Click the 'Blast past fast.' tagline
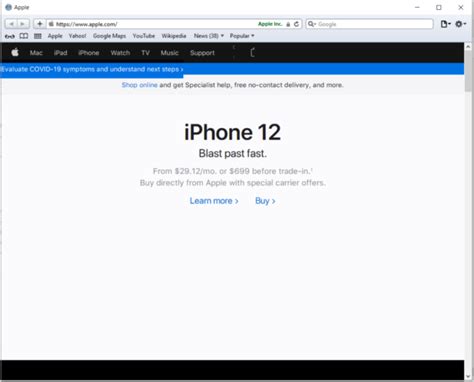474x382 pixels. [x=233, y=153]
